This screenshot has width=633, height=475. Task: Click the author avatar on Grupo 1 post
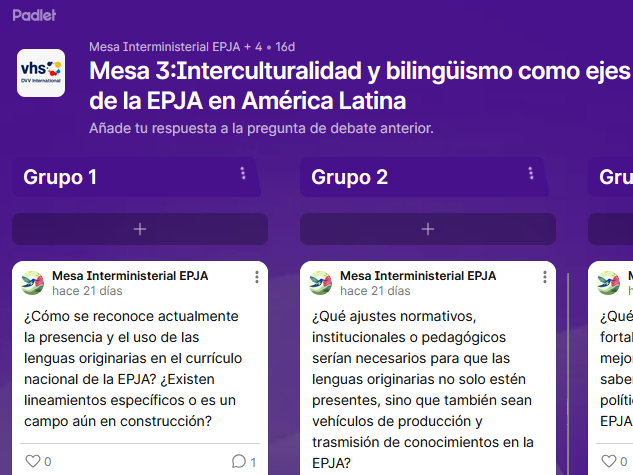point(33,283)
